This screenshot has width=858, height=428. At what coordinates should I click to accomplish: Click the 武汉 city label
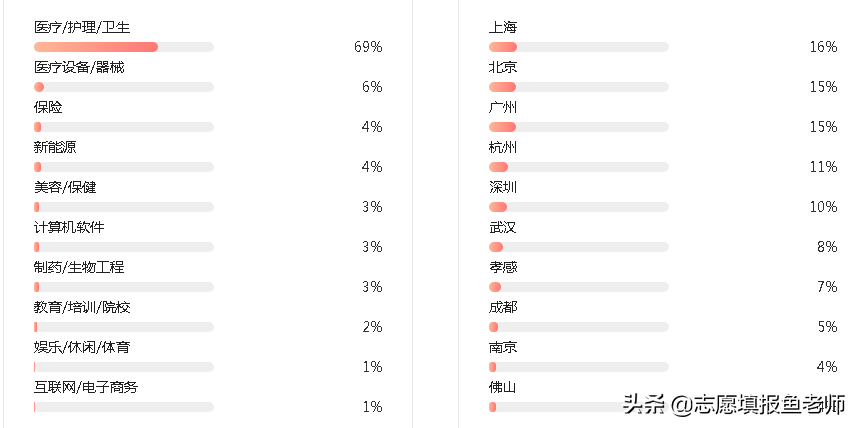coord(503,227)
